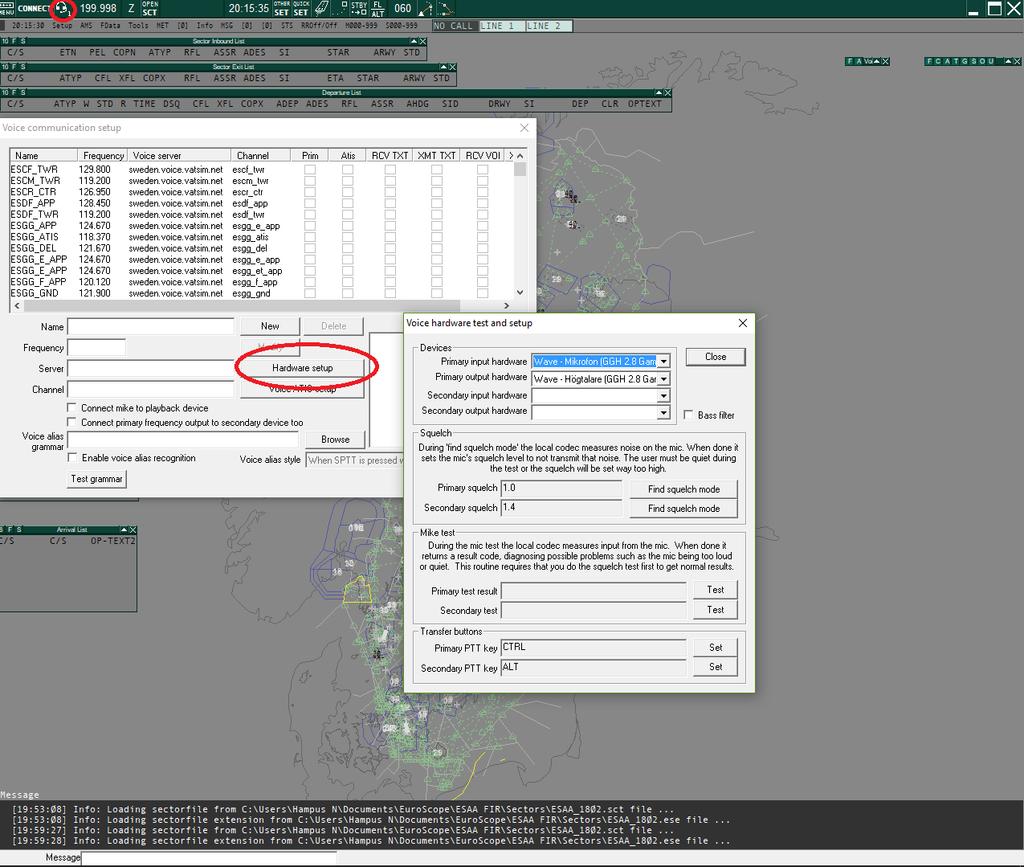Click Find squelch mode for Primary squelch
The image size is (1024, 867).
coord(683,489)
